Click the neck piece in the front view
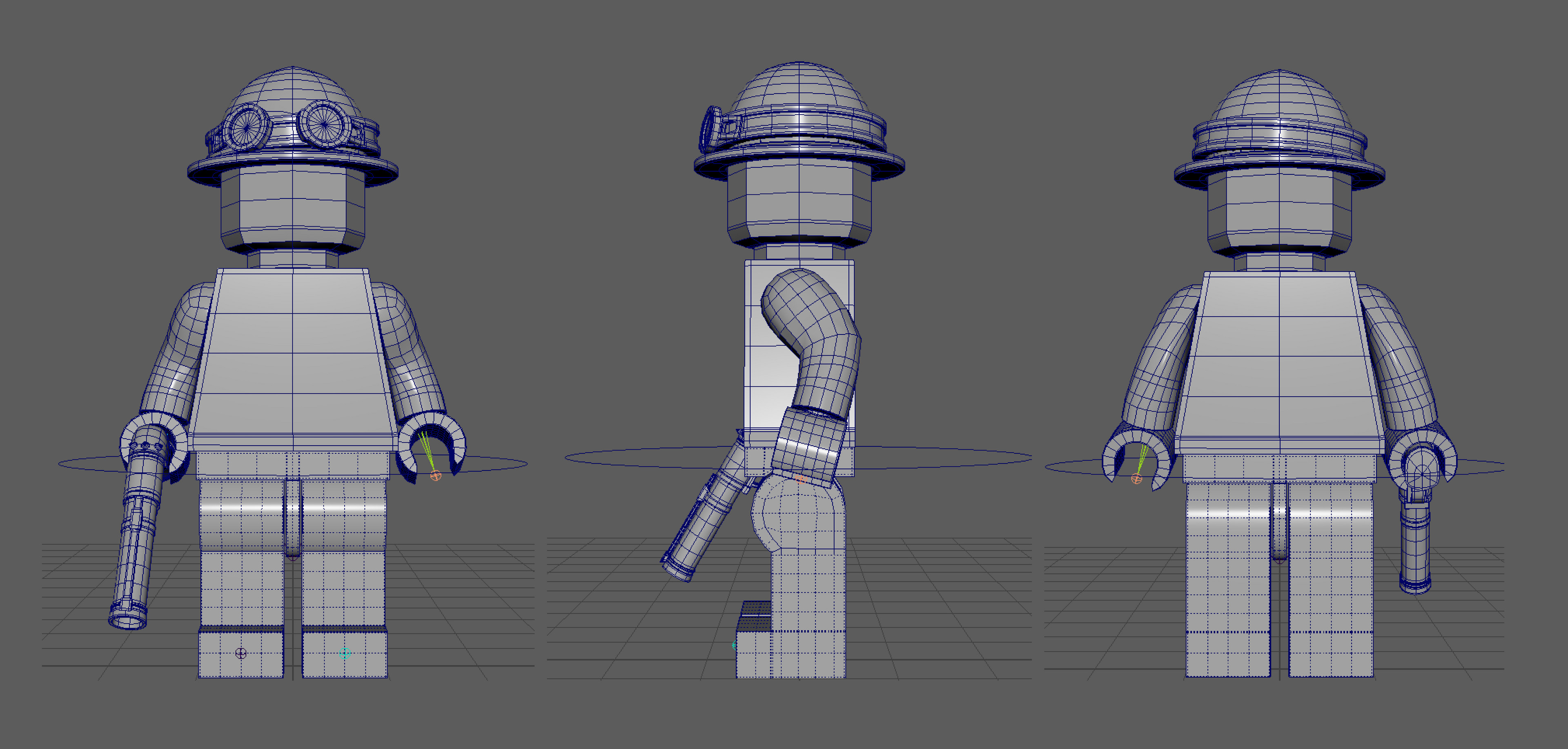Screen dimensions: 1568x749 (x=293, y=259)
